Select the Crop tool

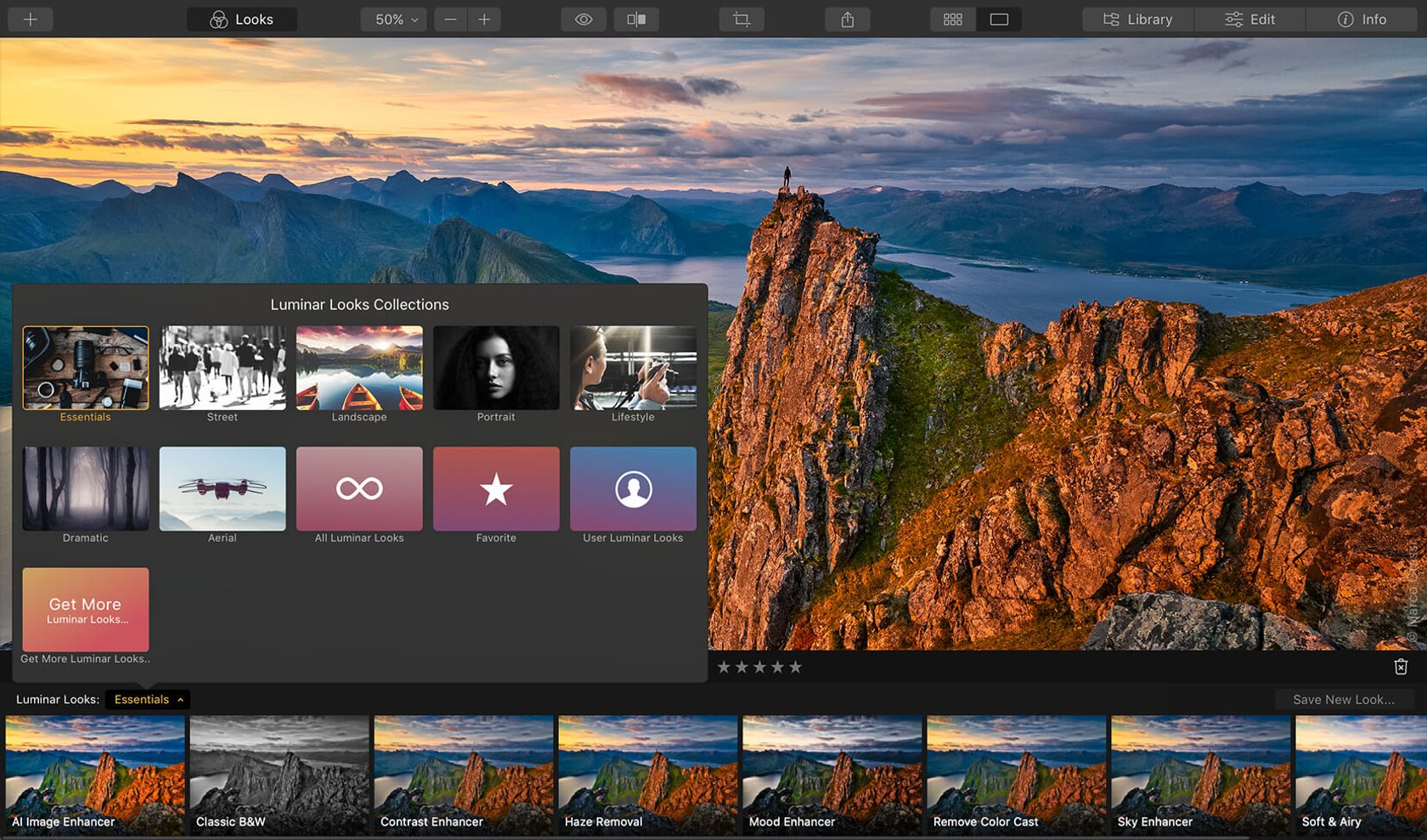point(741,19)
